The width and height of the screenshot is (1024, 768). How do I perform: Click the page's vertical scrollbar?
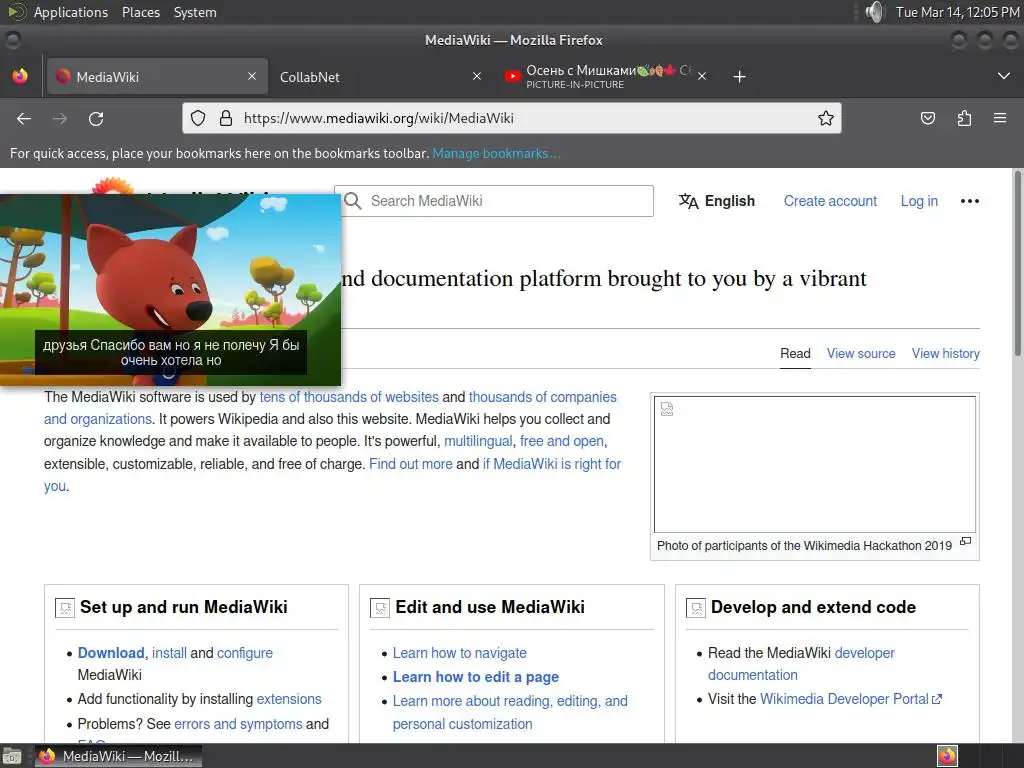tap(1017, 264)
